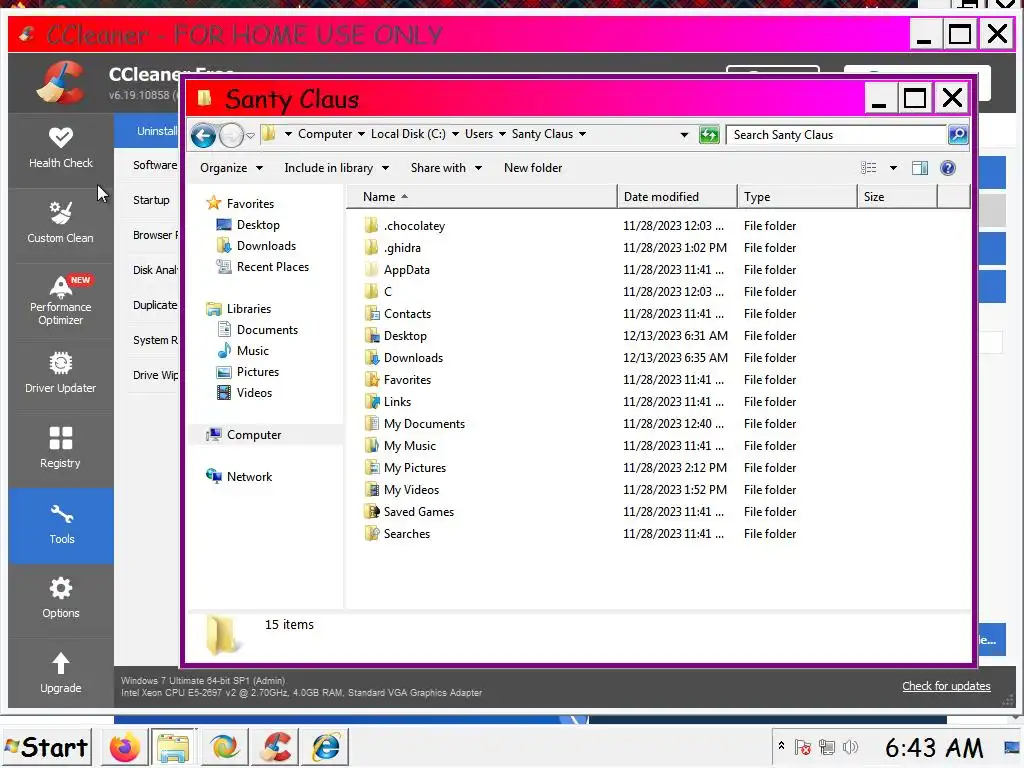Open CCleaner Options gear
This screenshot has width=1024, height=768.
[61, 598]
